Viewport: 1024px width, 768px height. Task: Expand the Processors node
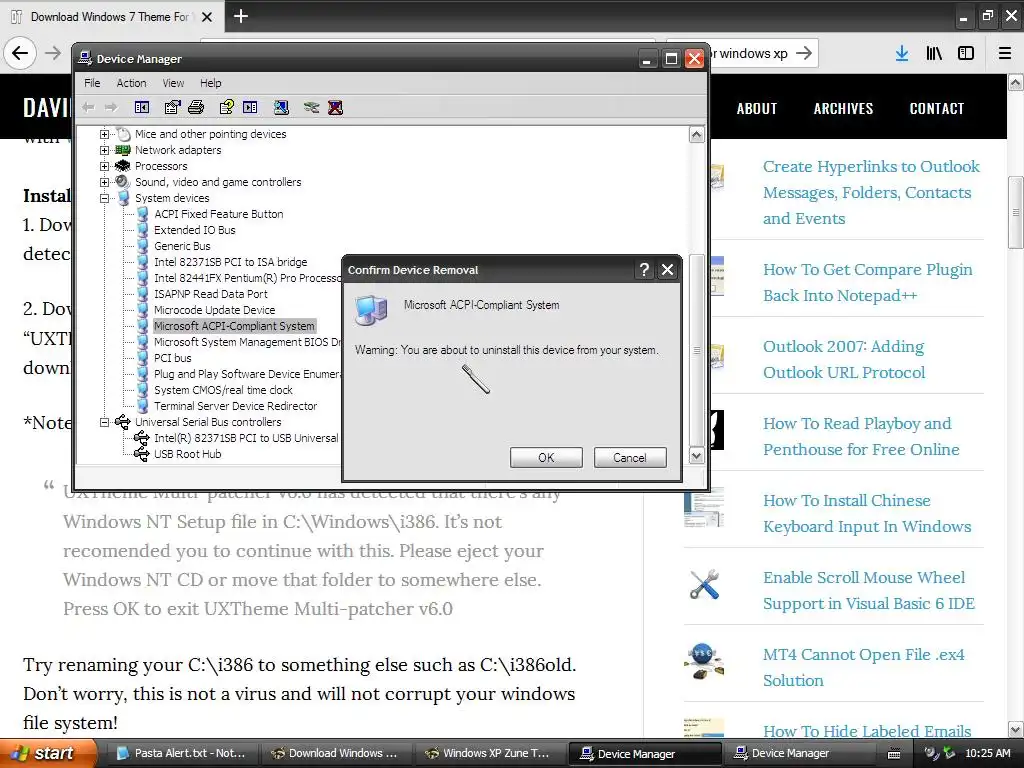click(x=104, y=167)
